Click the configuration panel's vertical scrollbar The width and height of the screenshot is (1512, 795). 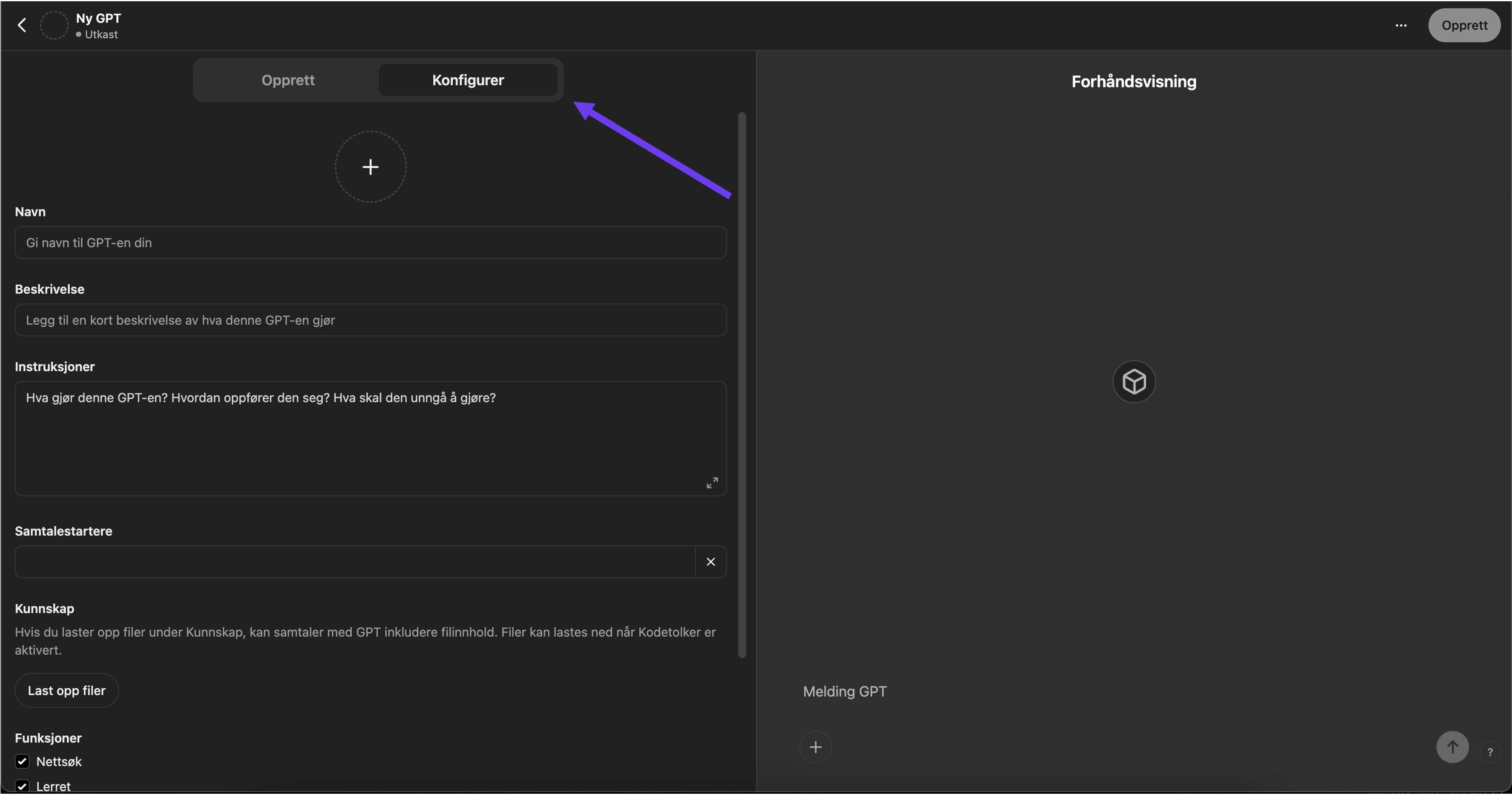coord(742,385)
